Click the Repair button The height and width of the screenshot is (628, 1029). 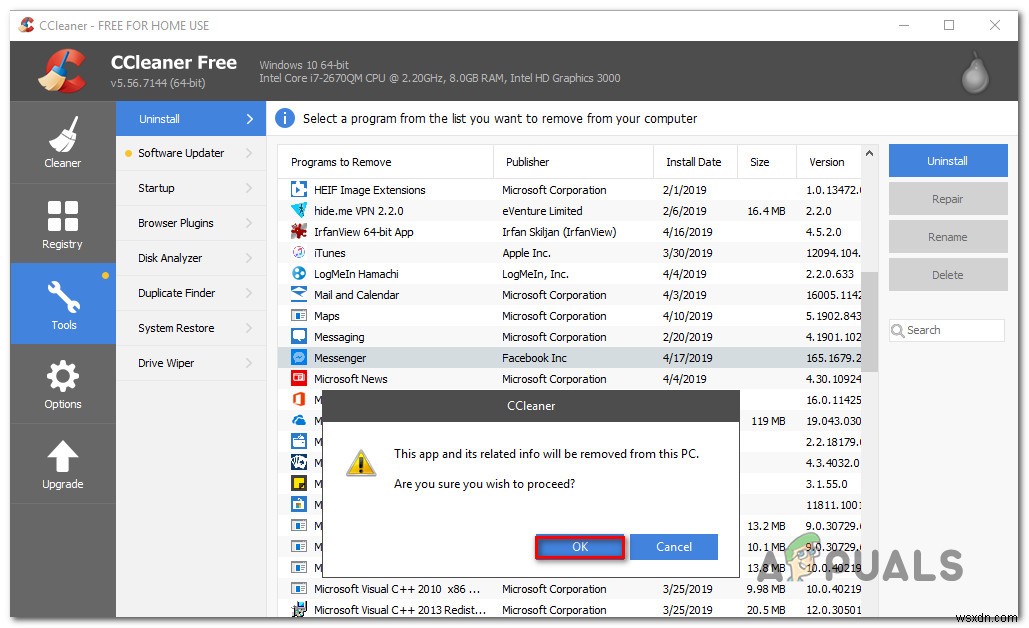947,199
